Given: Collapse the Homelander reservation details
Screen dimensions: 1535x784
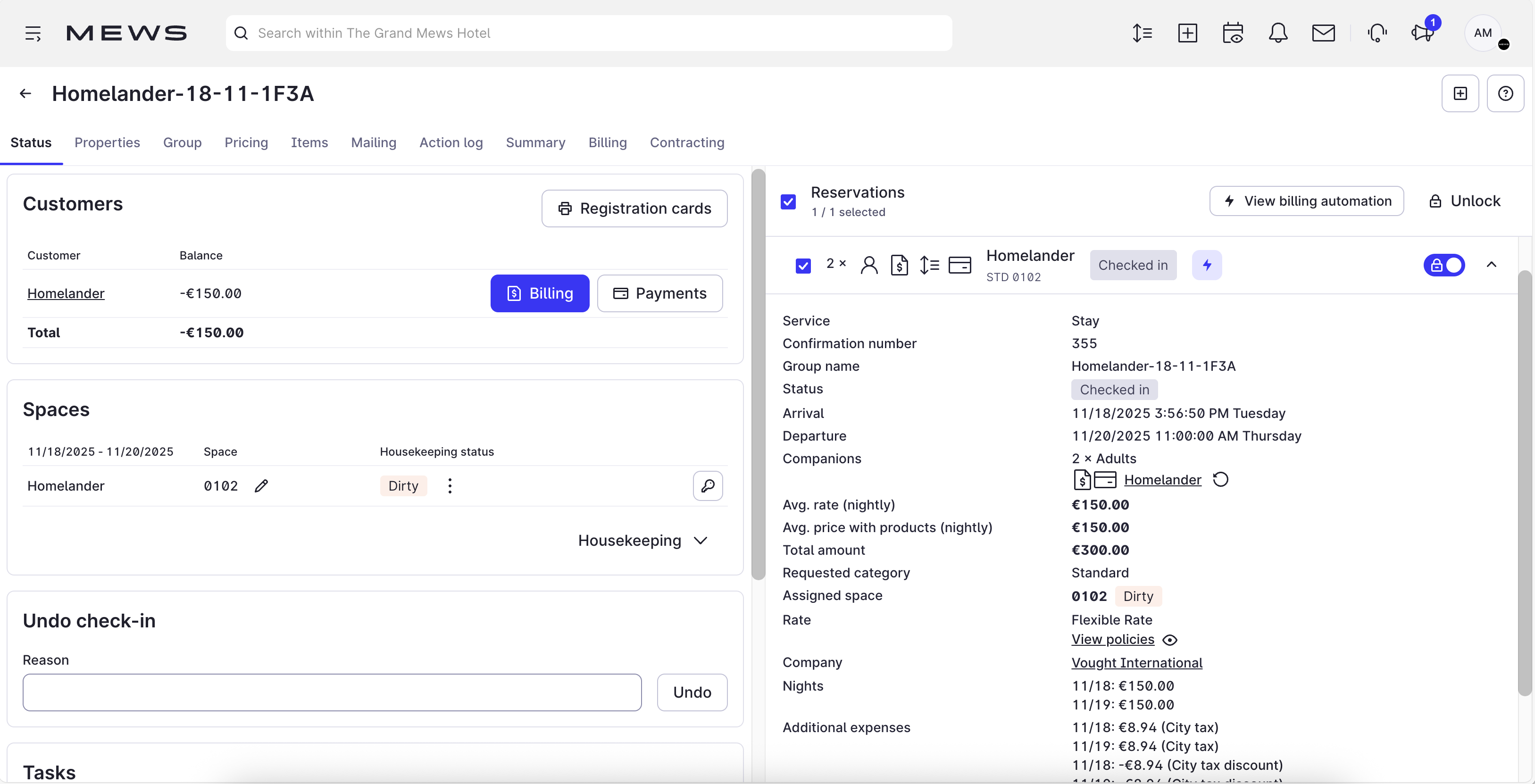Looking at the screenshot, I should pos(1492,265).
